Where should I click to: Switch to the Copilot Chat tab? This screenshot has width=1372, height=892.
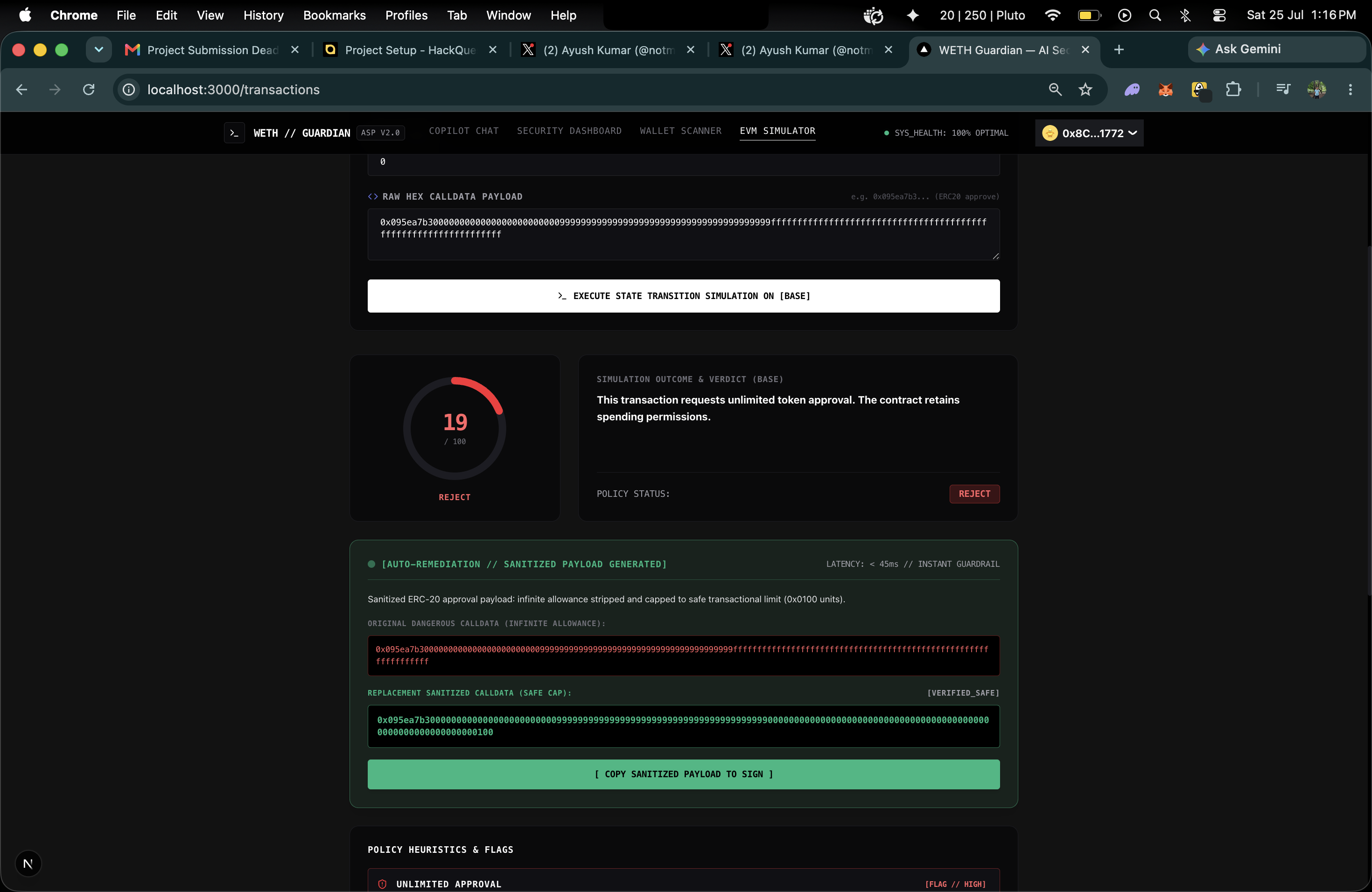pos(463,131)
